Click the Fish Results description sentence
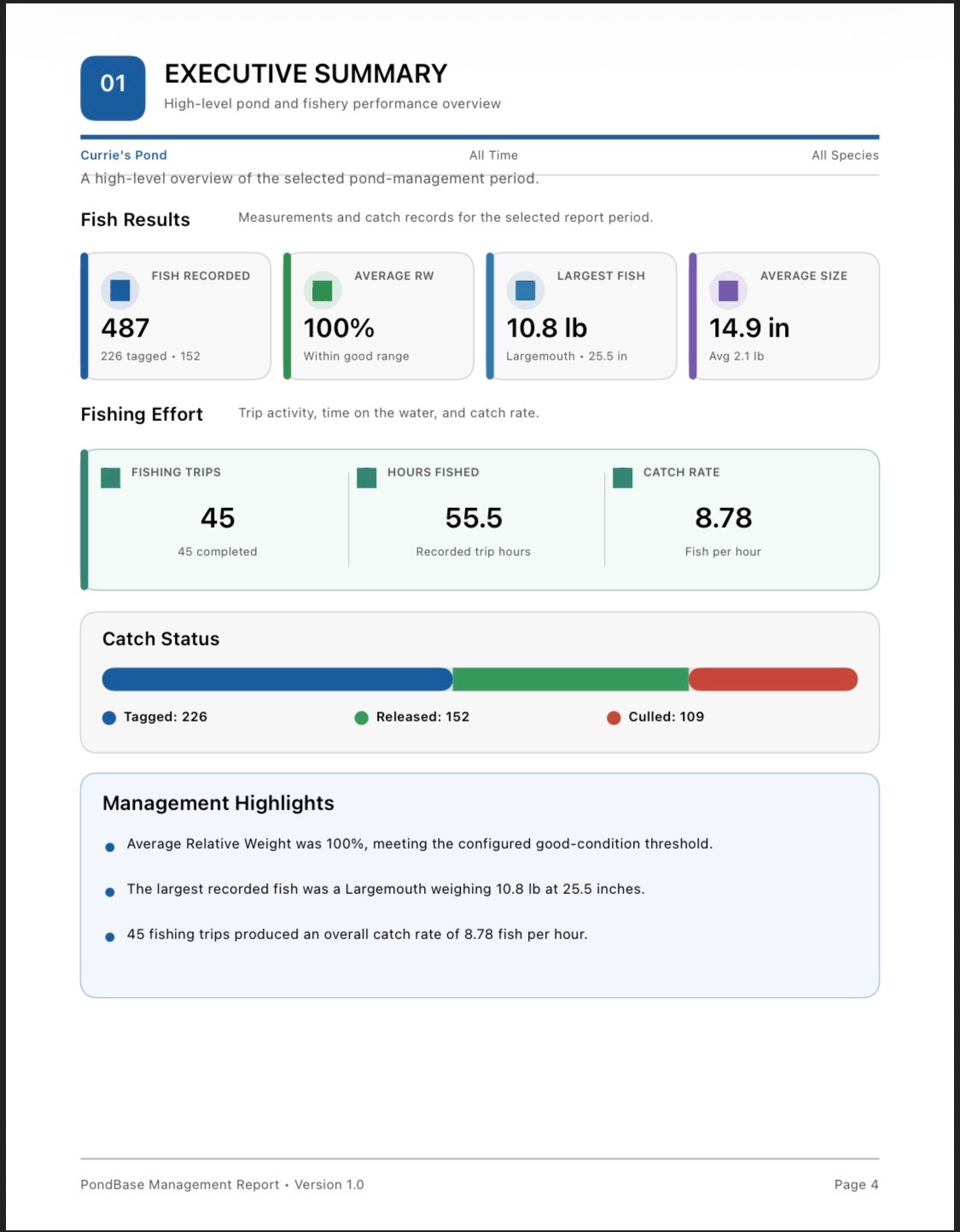Screen dimensions: 960x1232 [x=445, y=218]
